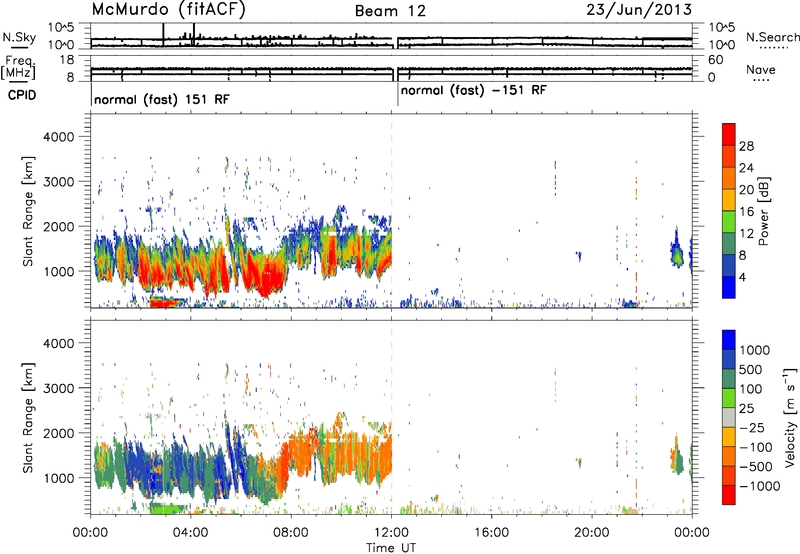This screenshot has height=554, width=800.
Task: Click the blue bottom of the power color bar
Action: coord(729,287)
